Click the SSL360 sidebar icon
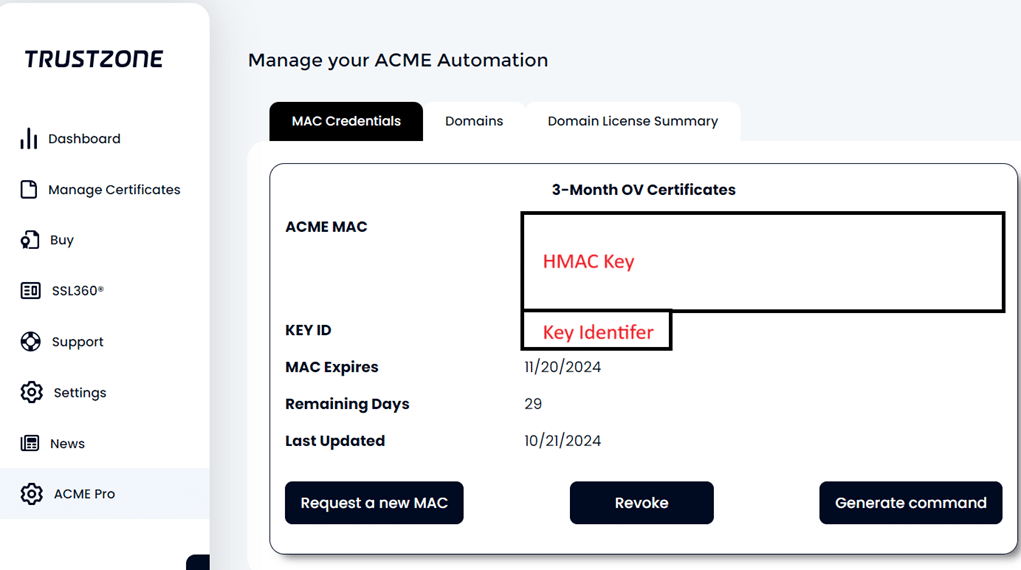 click(x=30, y=291)
